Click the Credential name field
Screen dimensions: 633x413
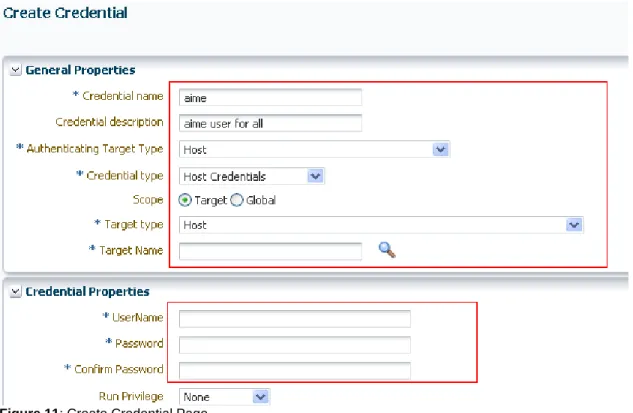pyautogui.click(x=270, y=98)
